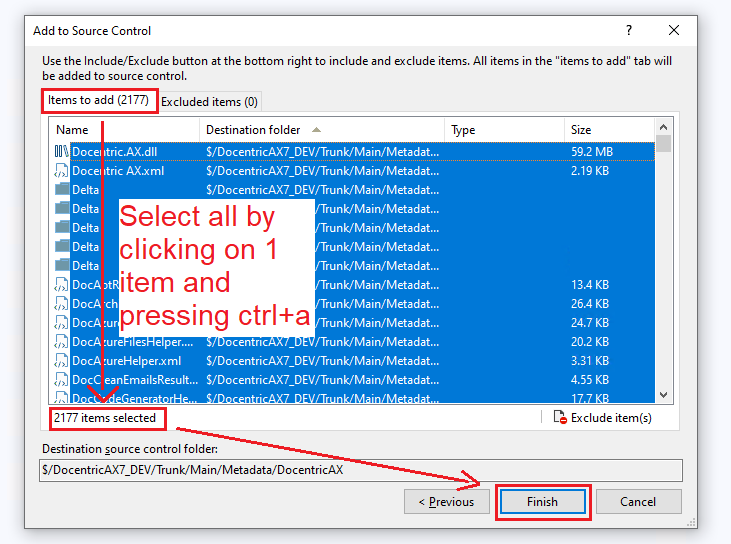Go back with the Previous button

point(447,502)
